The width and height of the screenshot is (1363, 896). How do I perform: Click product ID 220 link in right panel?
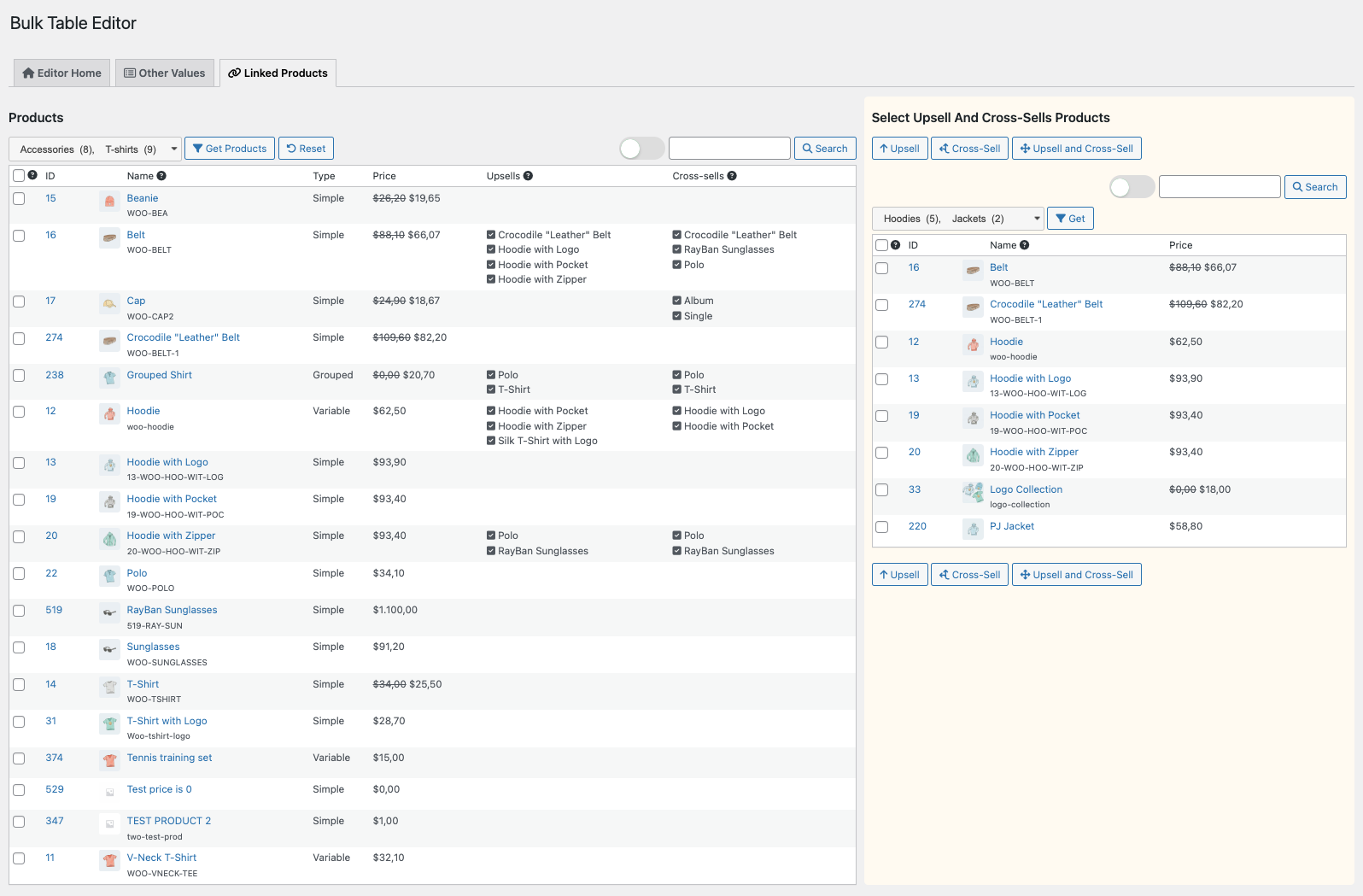click(917, 526)
